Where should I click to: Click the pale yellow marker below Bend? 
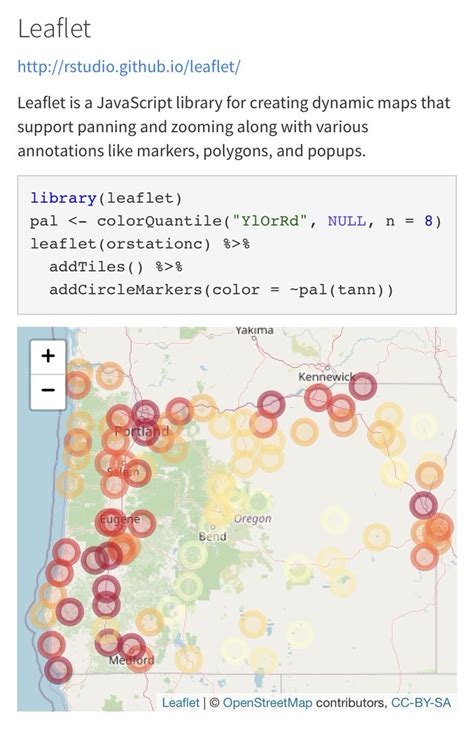tap(192, 555)
